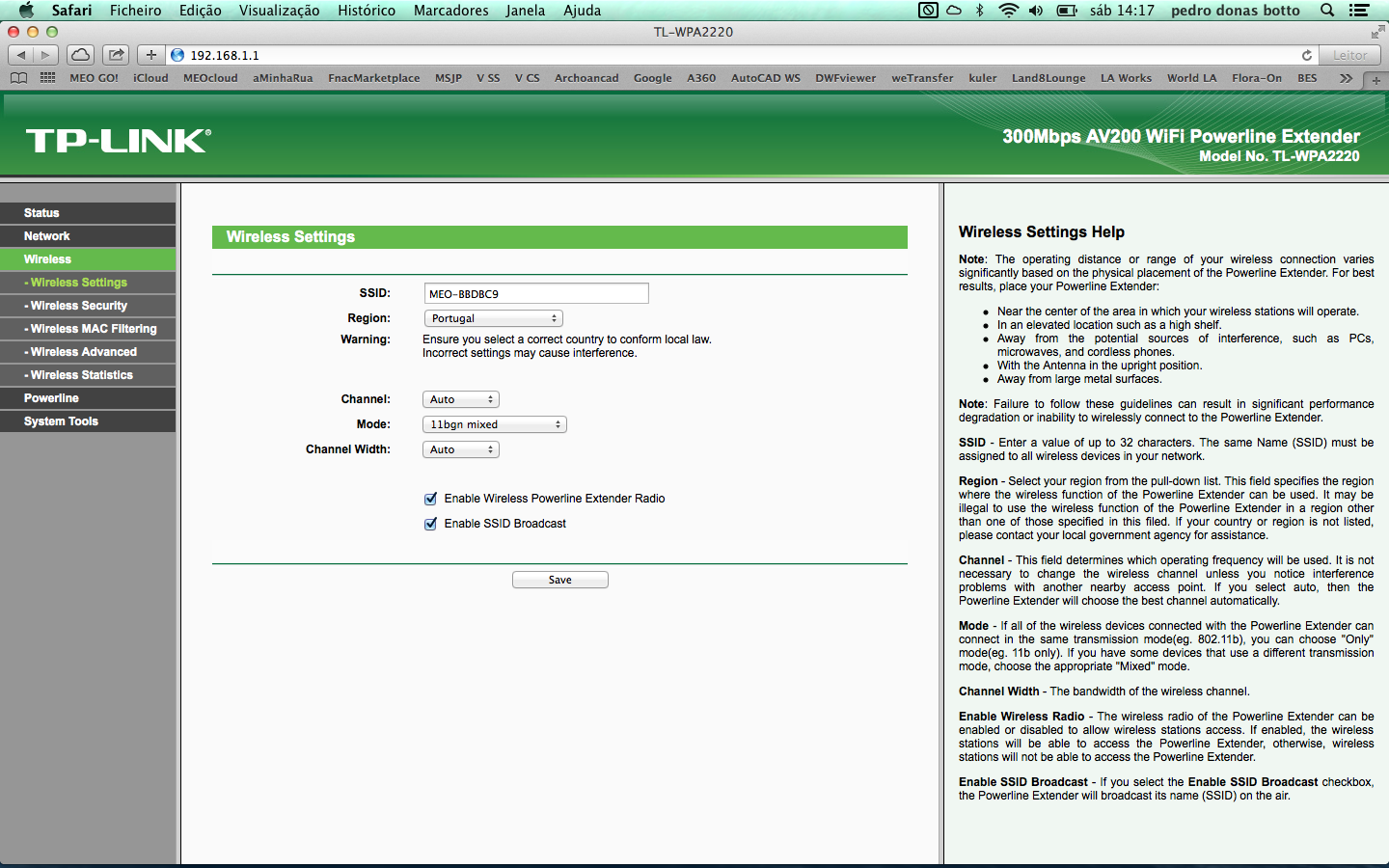Open user menu pedro donas botto
The height and width of the screenshot is (868, 1389).
coord(1236,11)
